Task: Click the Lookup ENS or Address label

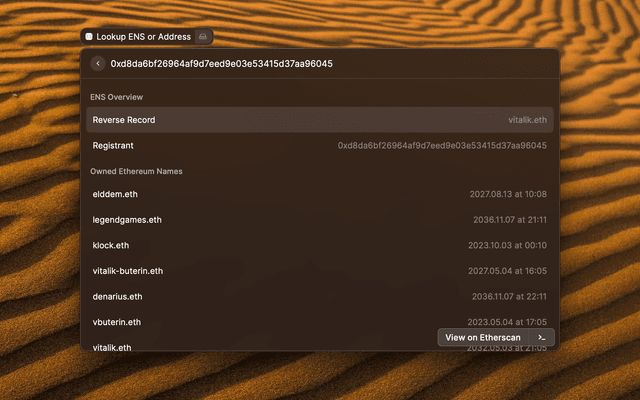Action: 143,36
